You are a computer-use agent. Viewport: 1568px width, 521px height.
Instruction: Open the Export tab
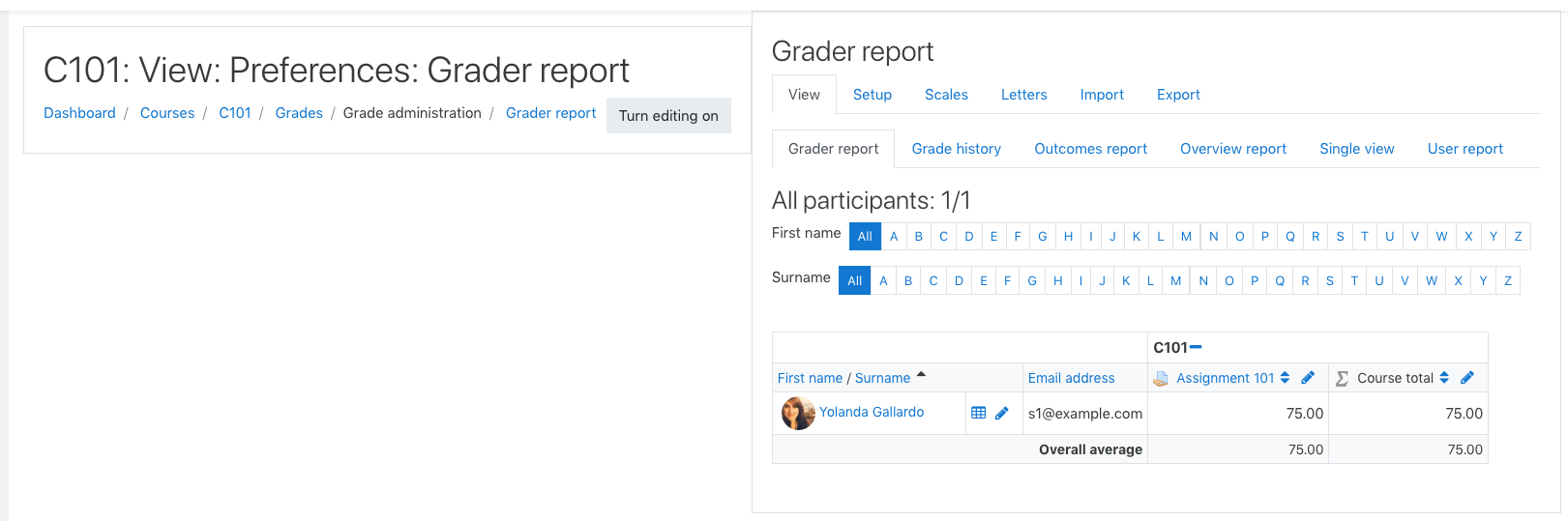(1178, 95)
